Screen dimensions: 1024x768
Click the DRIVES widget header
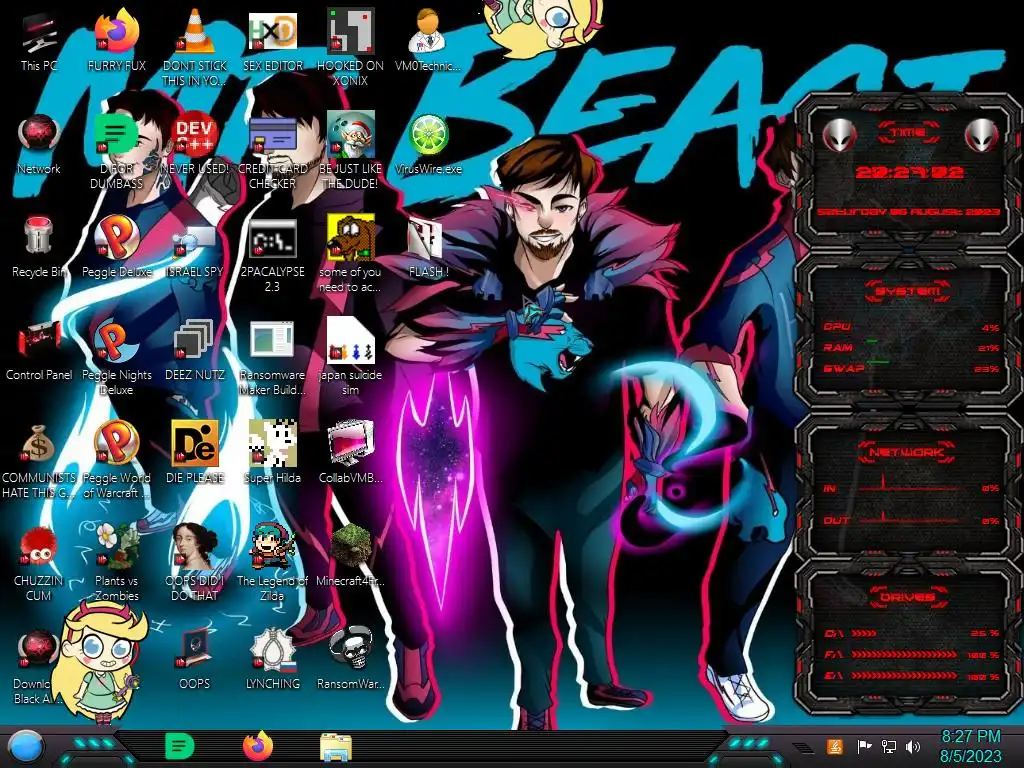pos(908,597)
